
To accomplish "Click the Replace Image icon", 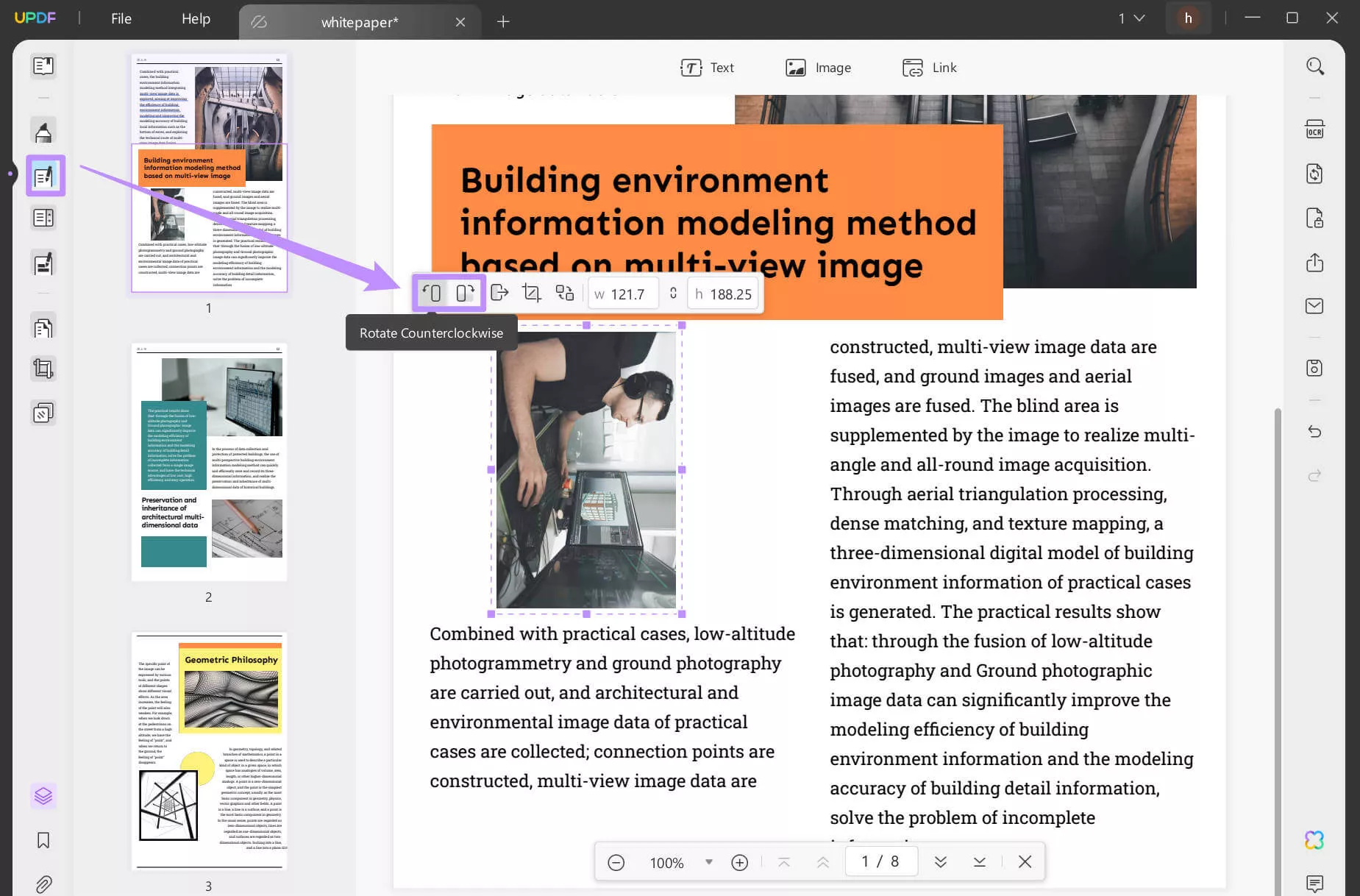I will pyautogui.click(x=564, y=294).
